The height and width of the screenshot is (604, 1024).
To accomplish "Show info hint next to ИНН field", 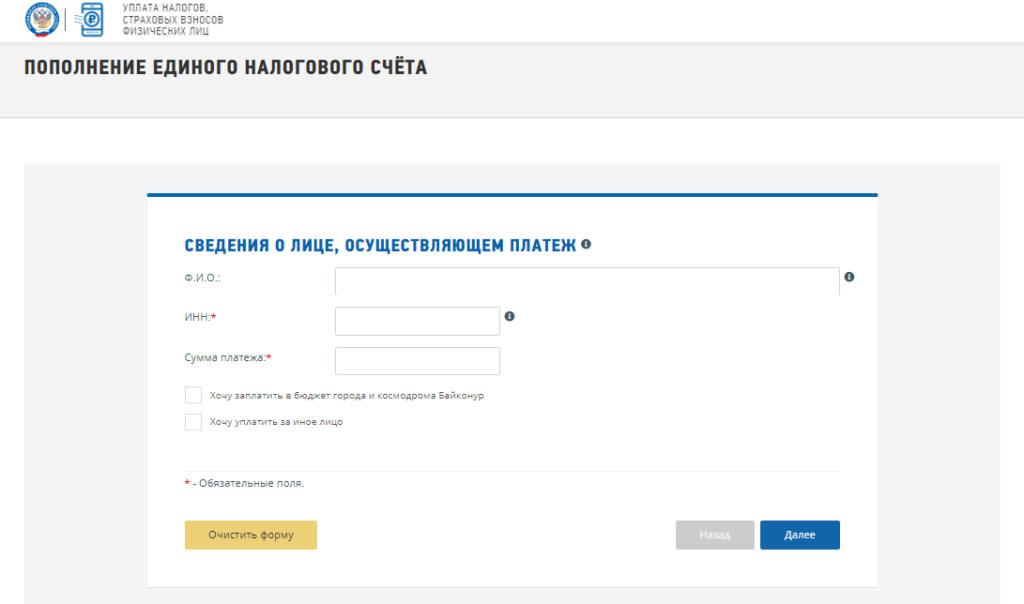I will (x=509, y=316).
